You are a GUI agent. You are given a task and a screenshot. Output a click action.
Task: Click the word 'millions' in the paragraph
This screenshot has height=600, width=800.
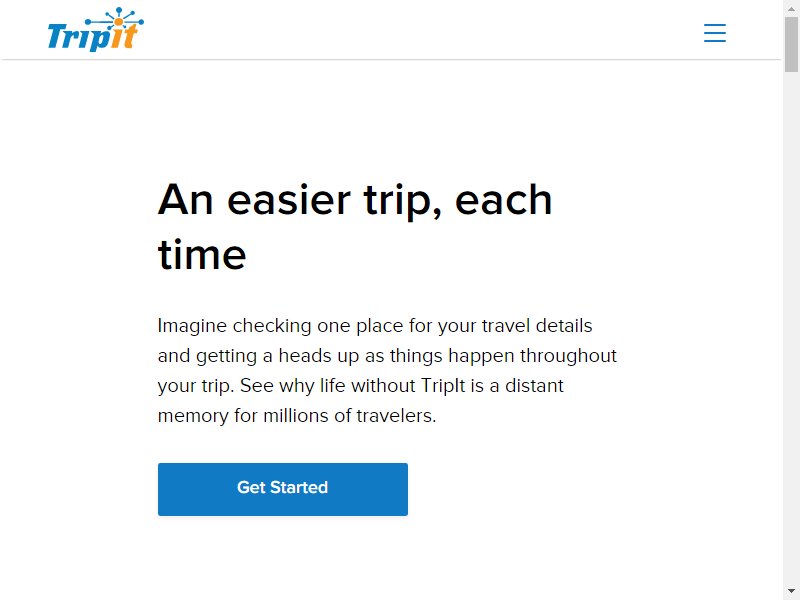(x=296, y=415)
